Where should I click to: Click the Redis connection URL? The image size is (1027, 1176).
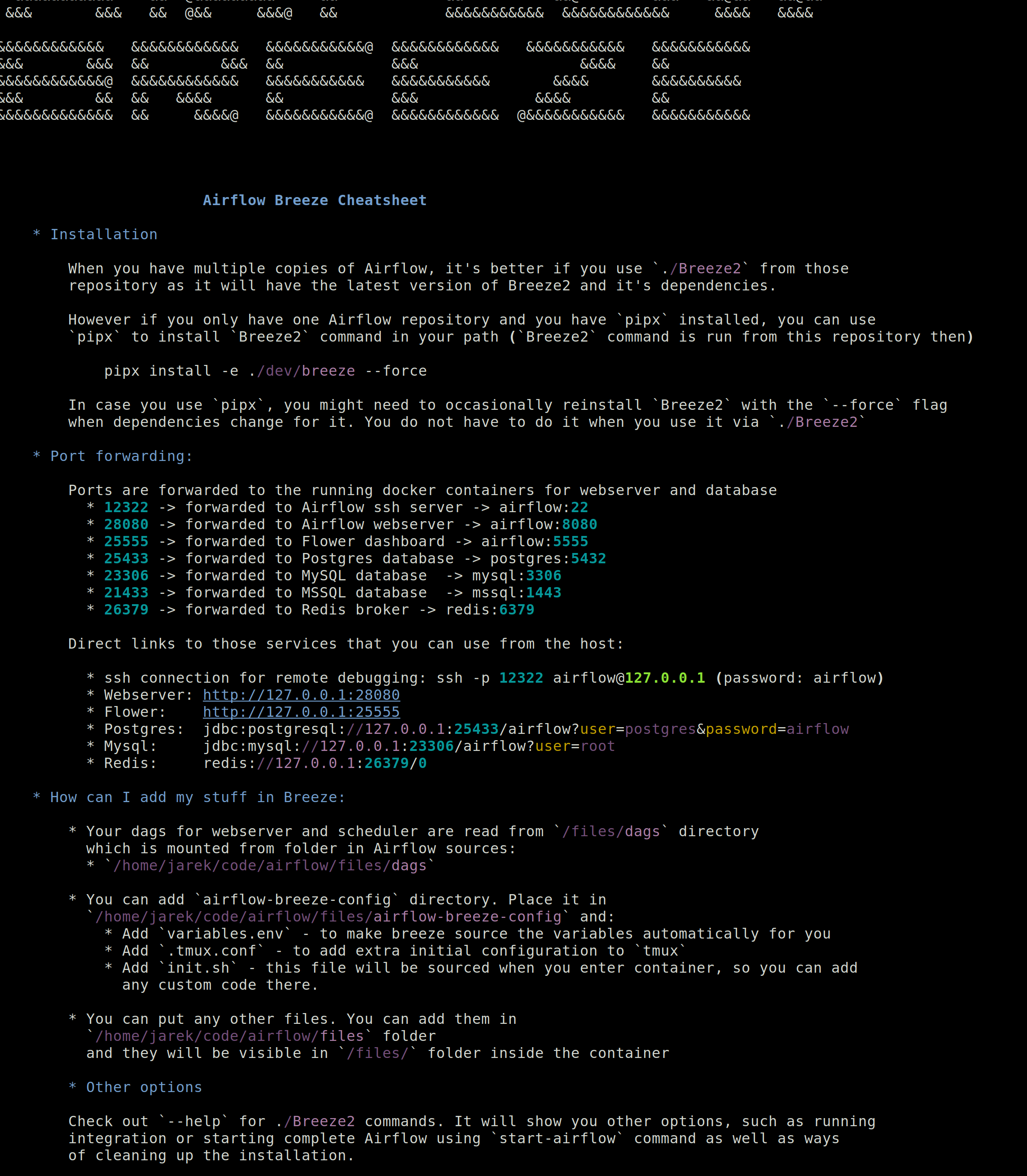point(315,764)
